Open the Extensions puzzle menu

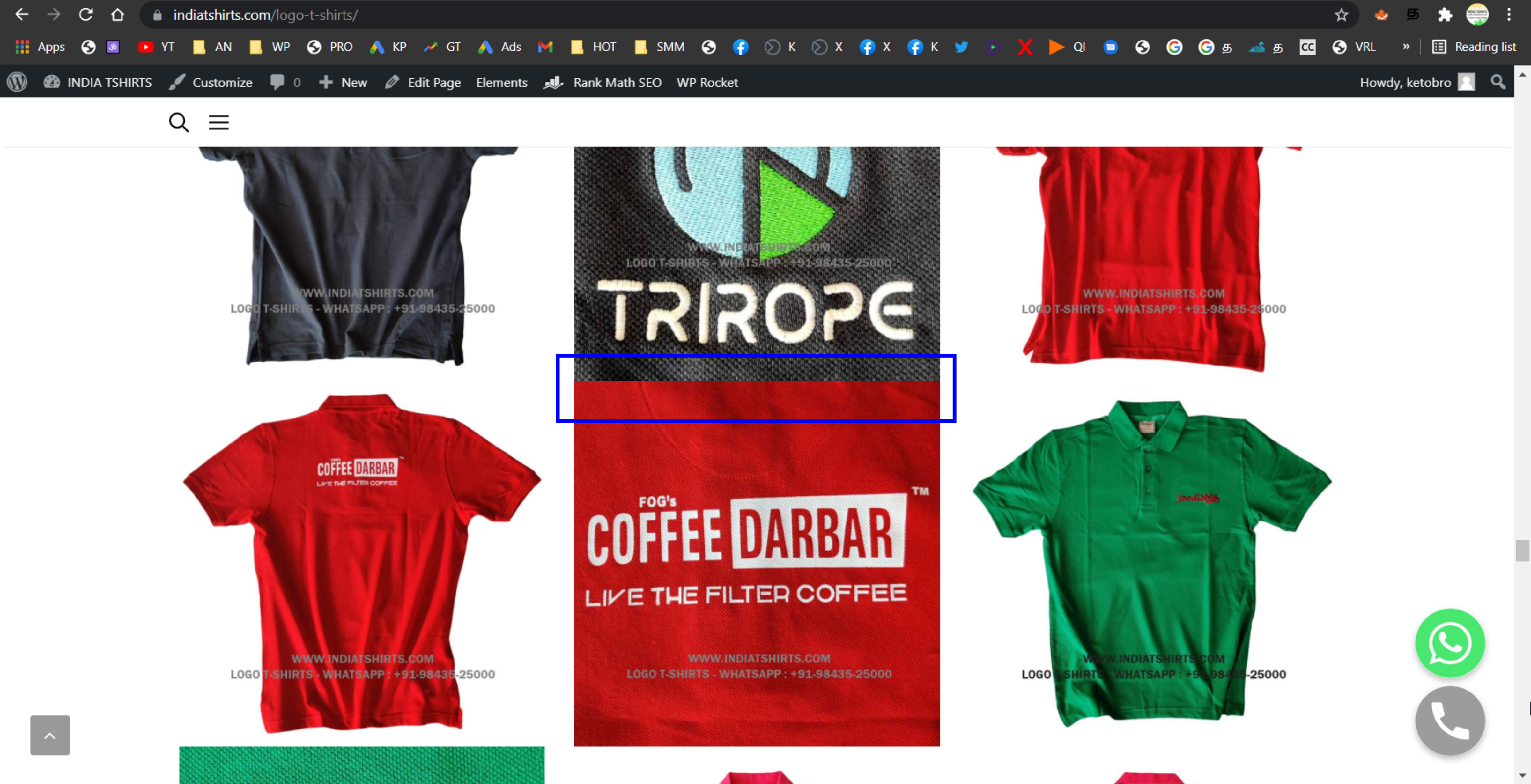click(x=1445, y=15)
